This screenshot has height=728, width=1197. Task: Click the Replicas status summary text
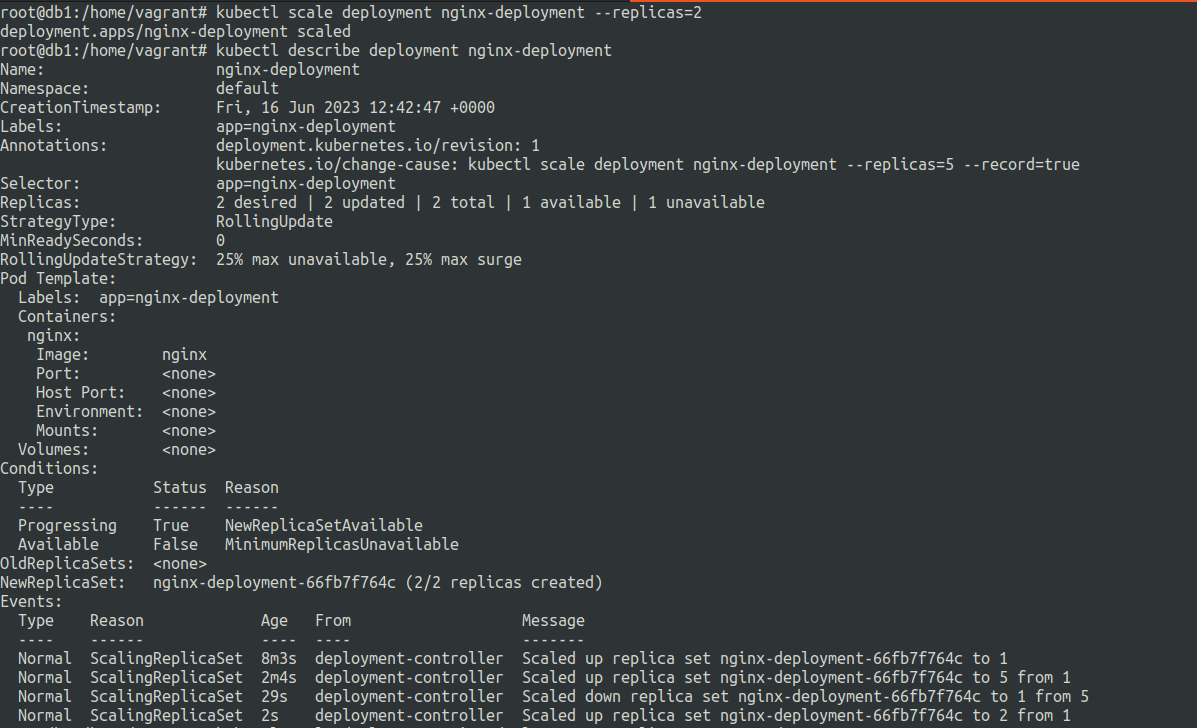point(490,203)
